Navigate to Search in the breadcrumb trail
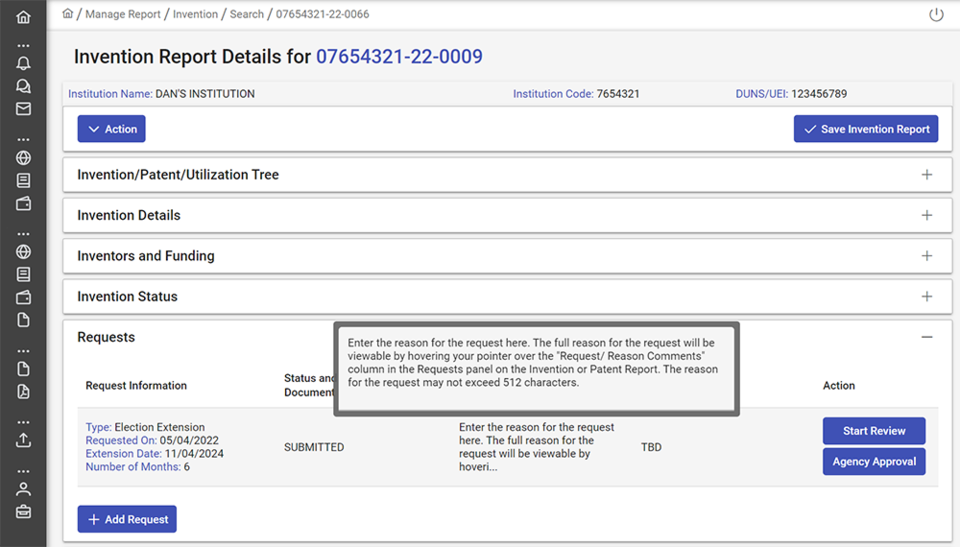This screenshot has width=960, height=547. [246, 14]
